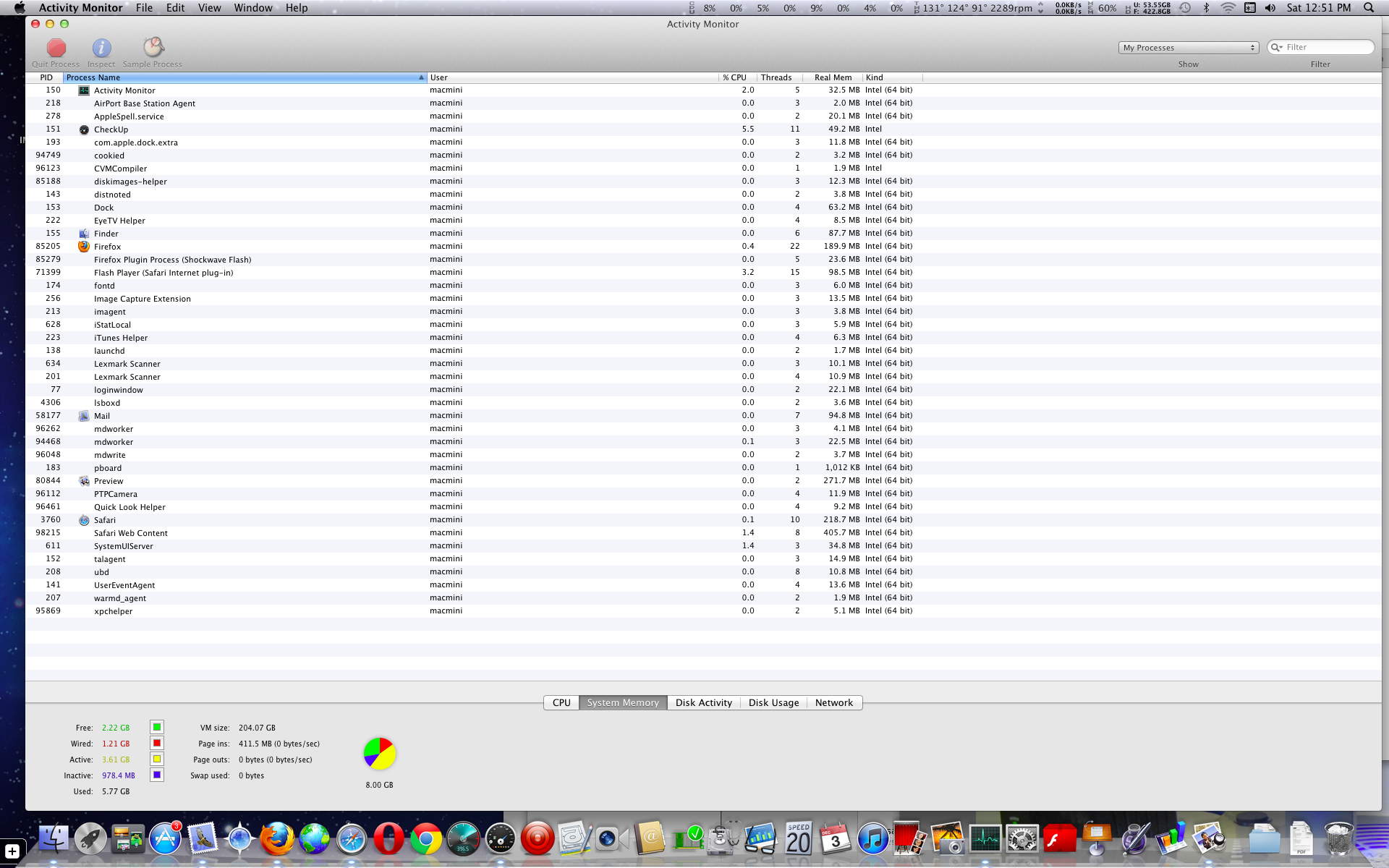
Task: Sort by the Real Mem column
Action: click(x=833, y=77)
